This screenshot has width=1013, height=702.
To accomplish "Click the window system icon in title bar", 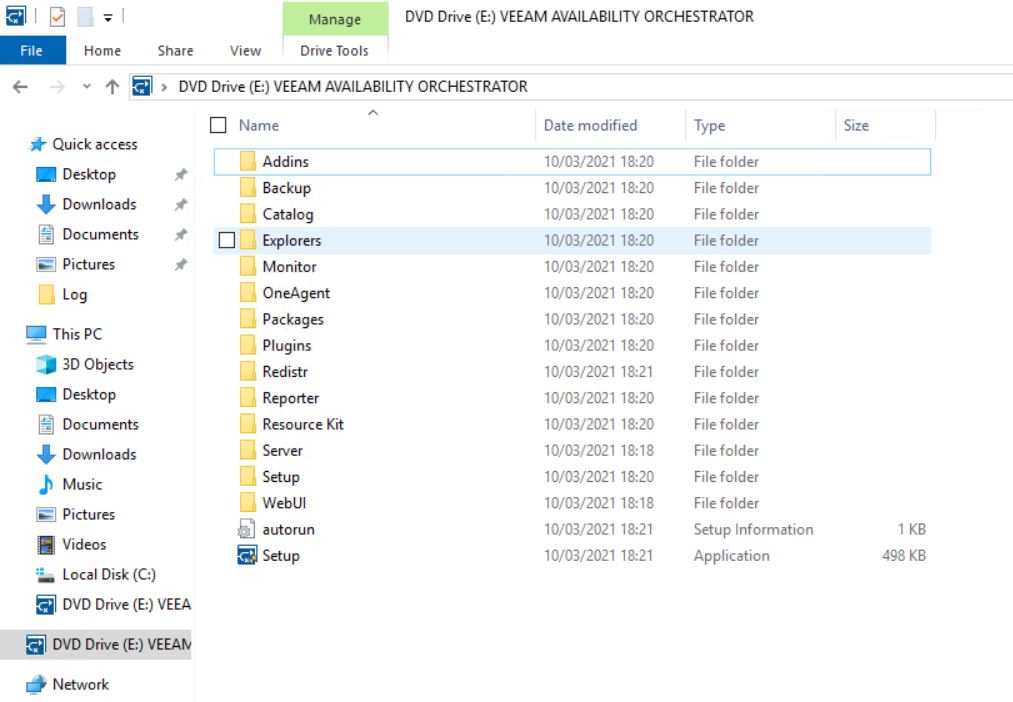I will pyautogui.click(x=16, y=16).
